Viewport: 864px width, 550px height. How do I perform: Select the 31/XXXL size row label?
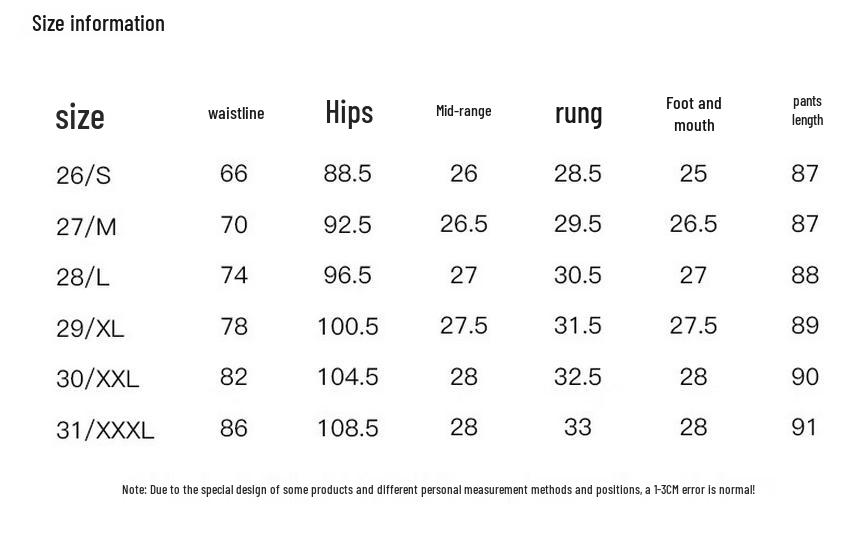(x=105, y=430)
